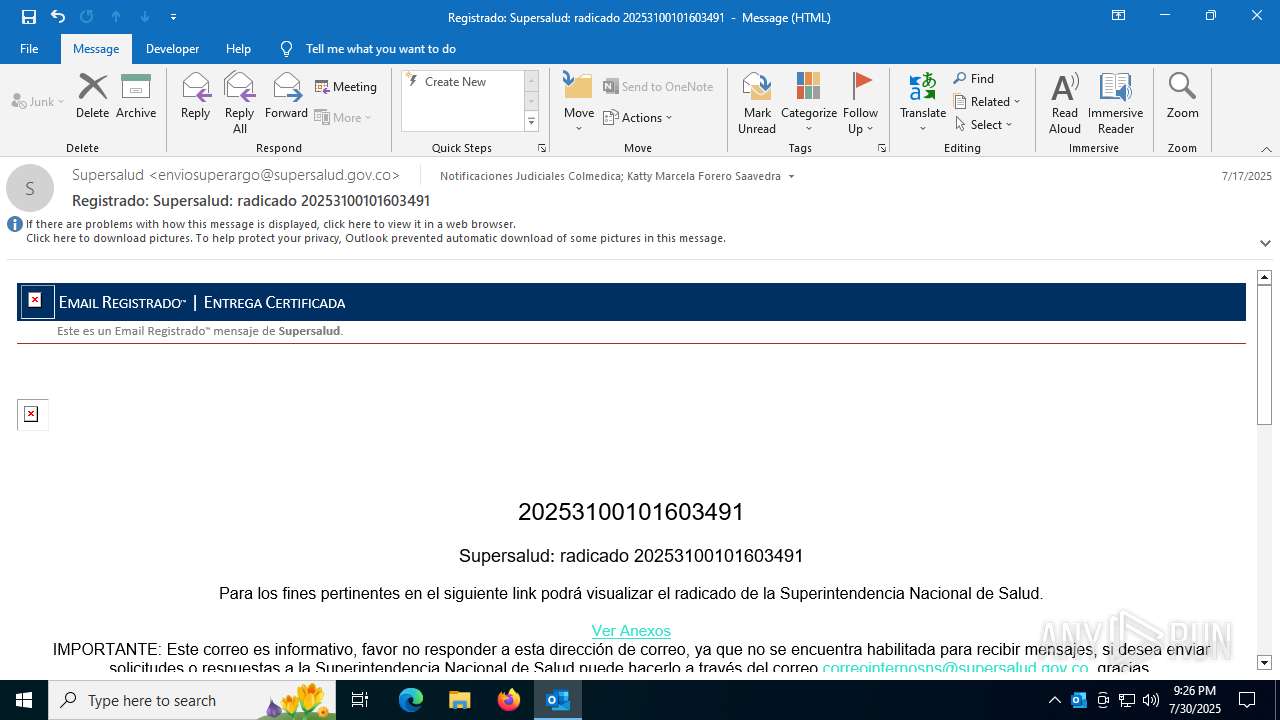Reply with a Meeting
Image resolution: width=1280 pixels, height=720 pixels.
(x=346, y=87)
